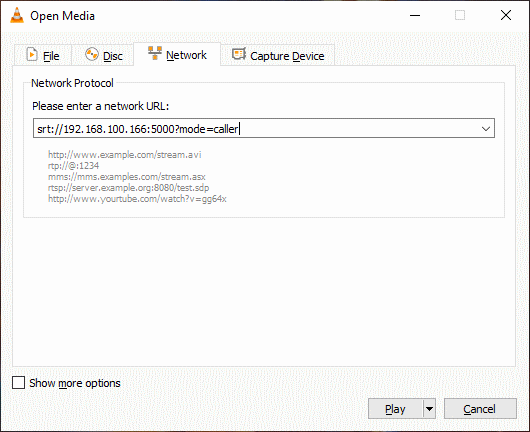This screenshot has width=530, height=432.
Task: Open the Capture Device tab
Action: 278,55
